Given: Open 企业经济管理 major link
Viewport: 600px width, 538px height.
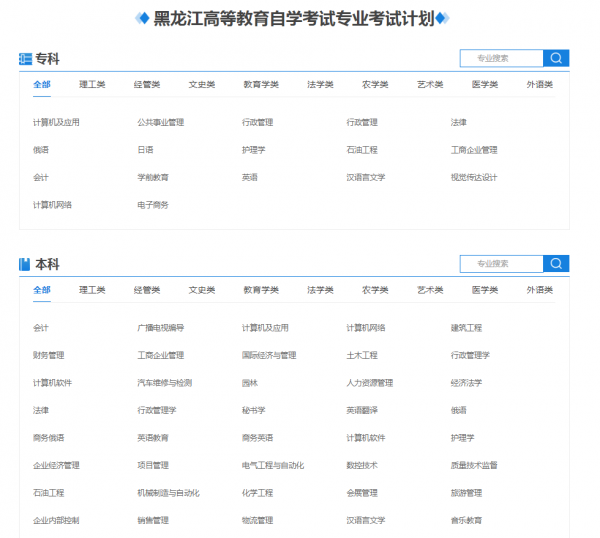Looking at the screenshot, I should (x=56, y=466).
